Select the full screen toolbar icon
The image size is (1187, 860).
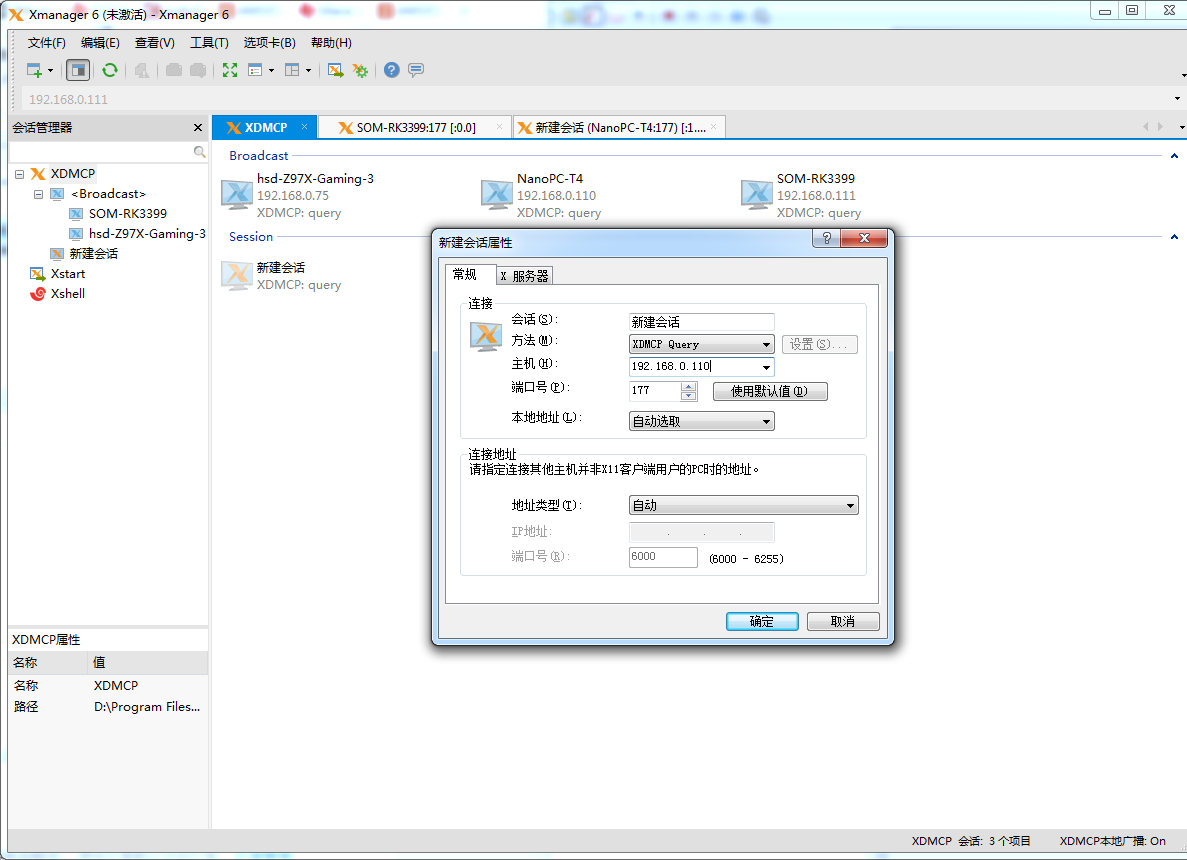(x=230, y=70)
